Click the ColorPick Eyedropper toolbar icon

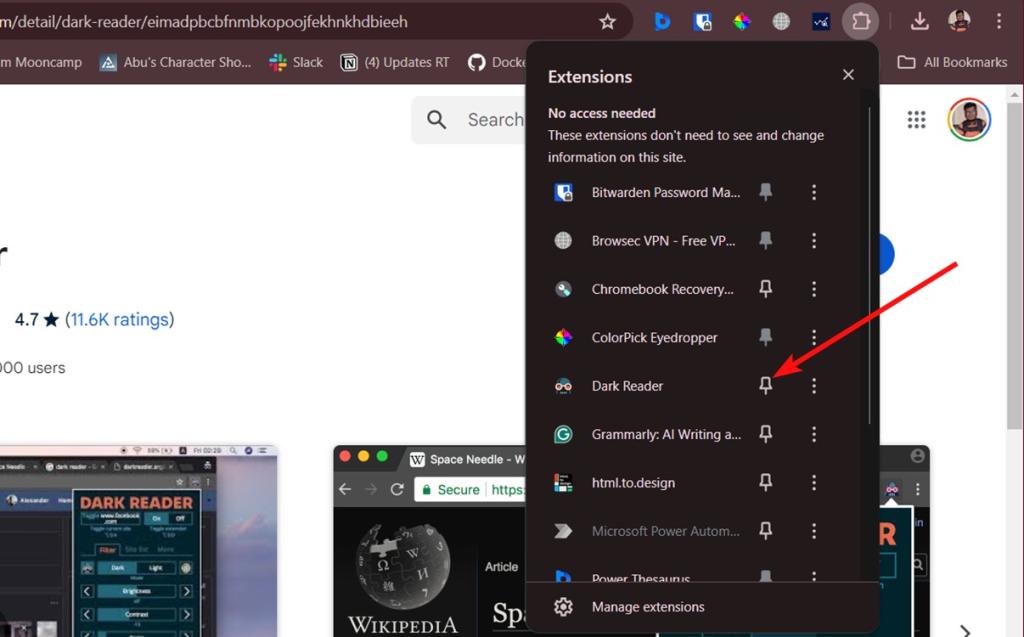[742, 21]
